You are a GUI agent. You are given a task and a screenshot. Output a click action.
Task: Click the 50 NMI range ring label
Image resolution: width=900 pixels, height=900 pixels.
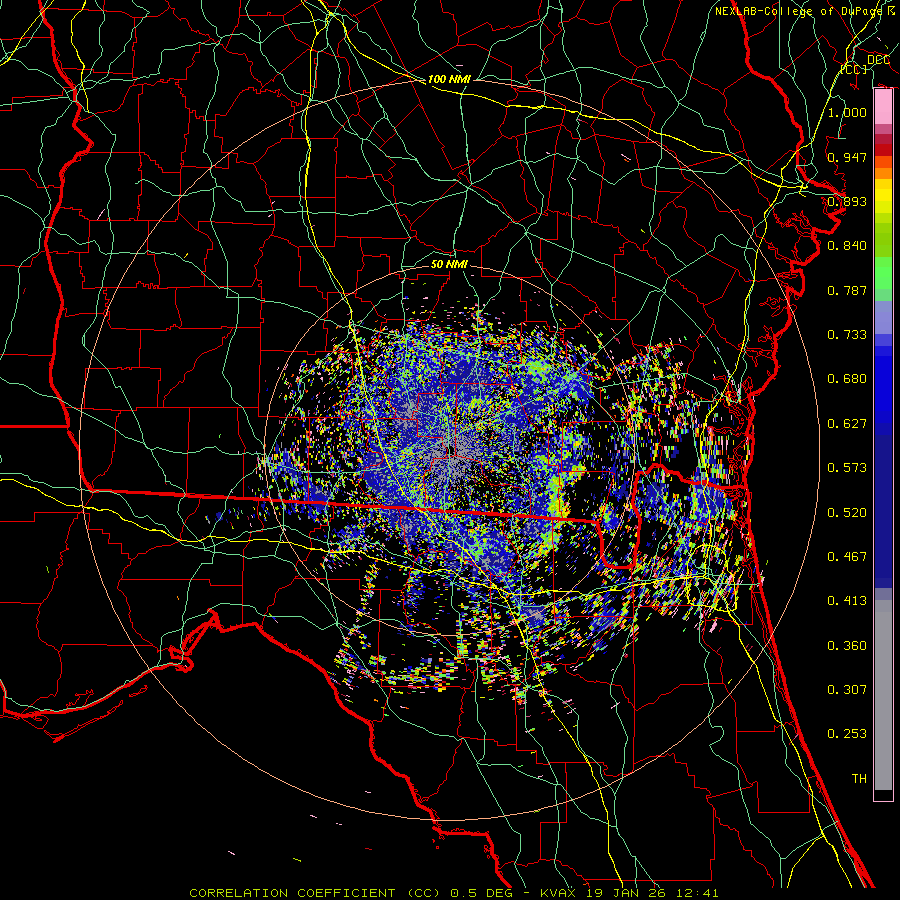(x=449, y=264)
